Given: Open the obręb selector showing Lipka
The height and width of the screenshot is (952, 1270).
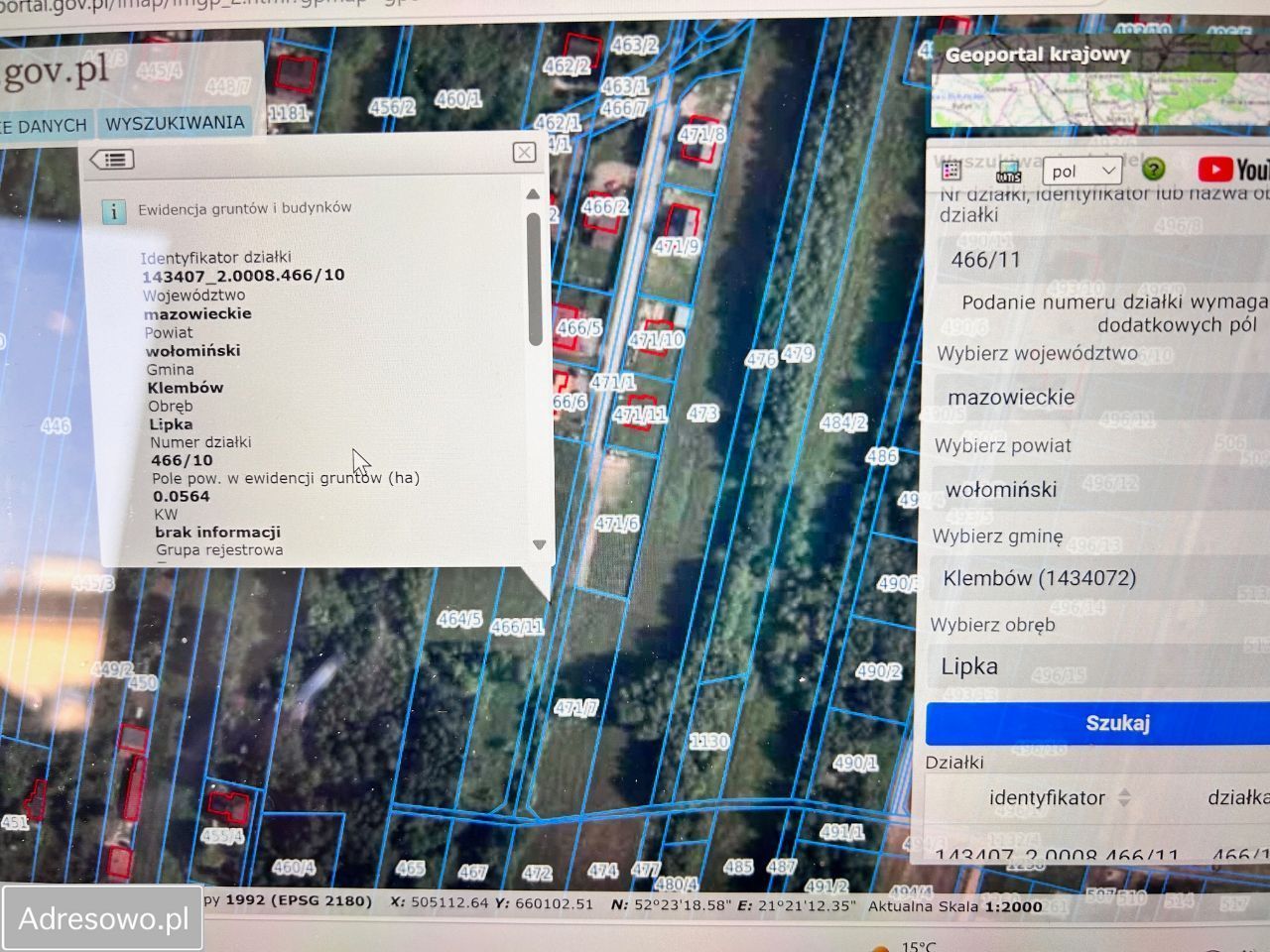Looking at the screenshot, I should click(x=1096, y=666).
